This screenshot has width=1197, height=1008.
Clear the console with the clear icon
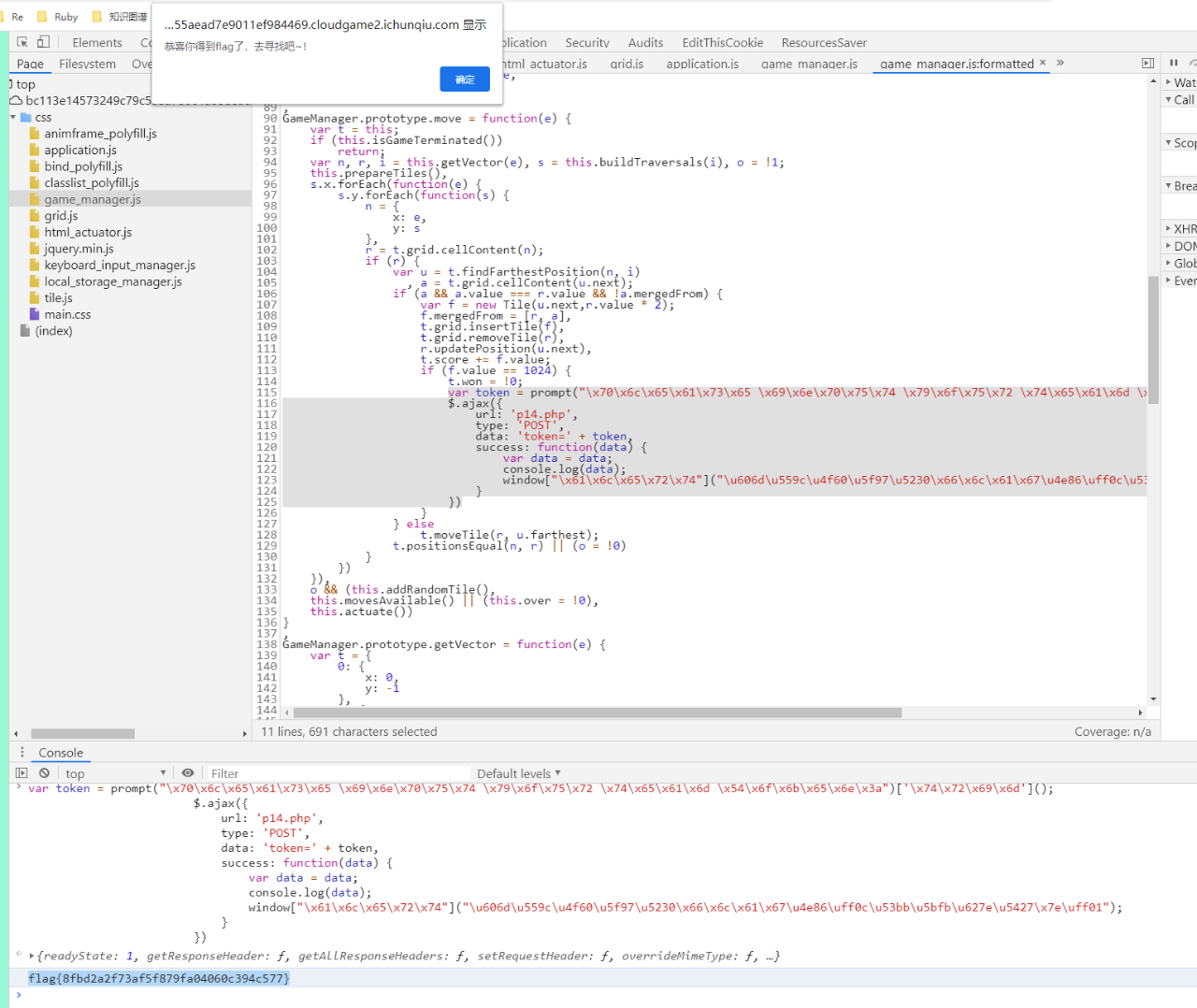[44, 773]
